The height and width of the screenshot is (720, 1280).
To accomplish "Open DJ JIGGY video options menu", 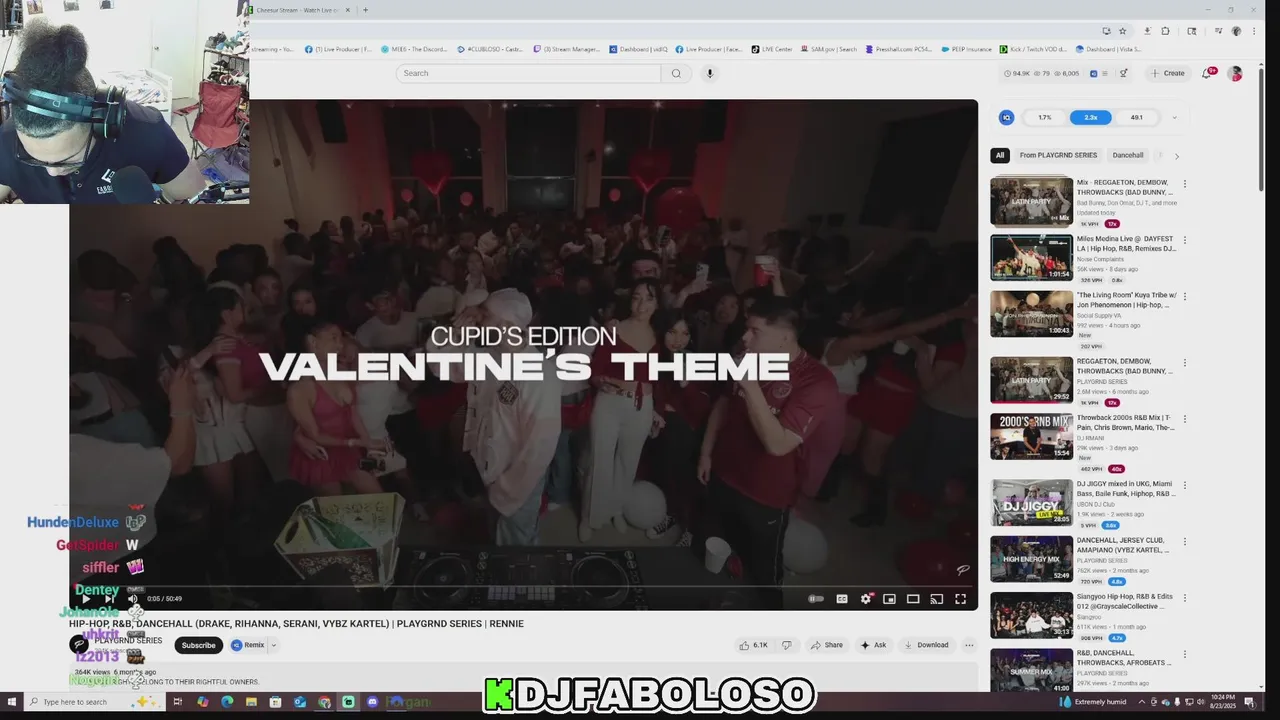I will point(1185,485).
